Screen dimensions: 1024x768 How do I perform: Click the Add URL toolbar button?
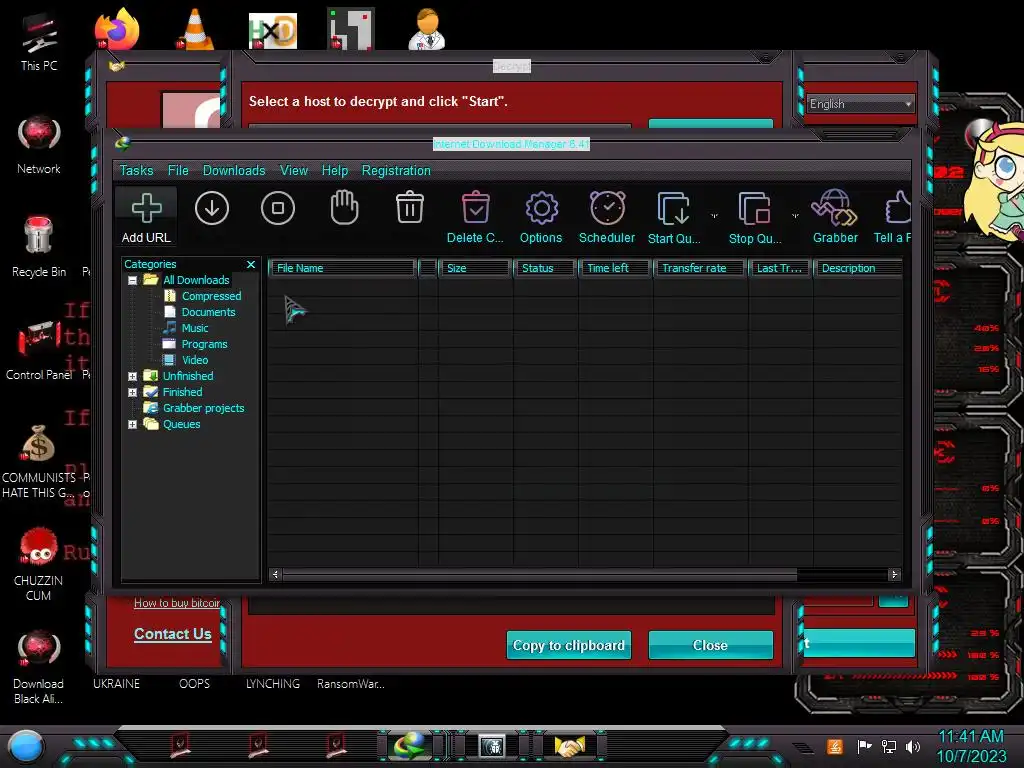[146, 217]
